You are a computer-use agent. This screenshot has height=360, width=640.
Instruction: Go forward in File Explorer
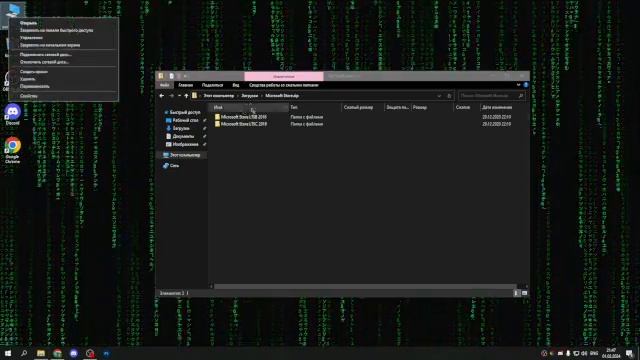(171, 96)
